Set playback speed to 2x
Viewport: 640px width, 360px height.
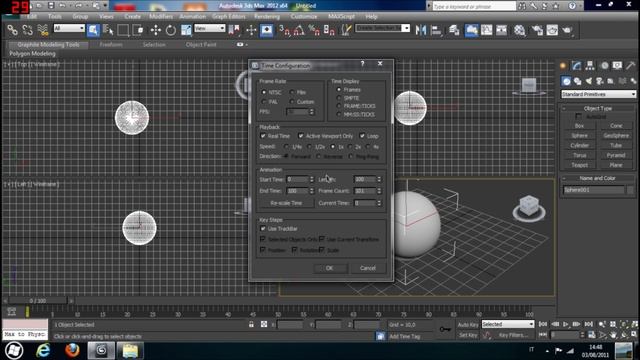[x=350, y=147]
